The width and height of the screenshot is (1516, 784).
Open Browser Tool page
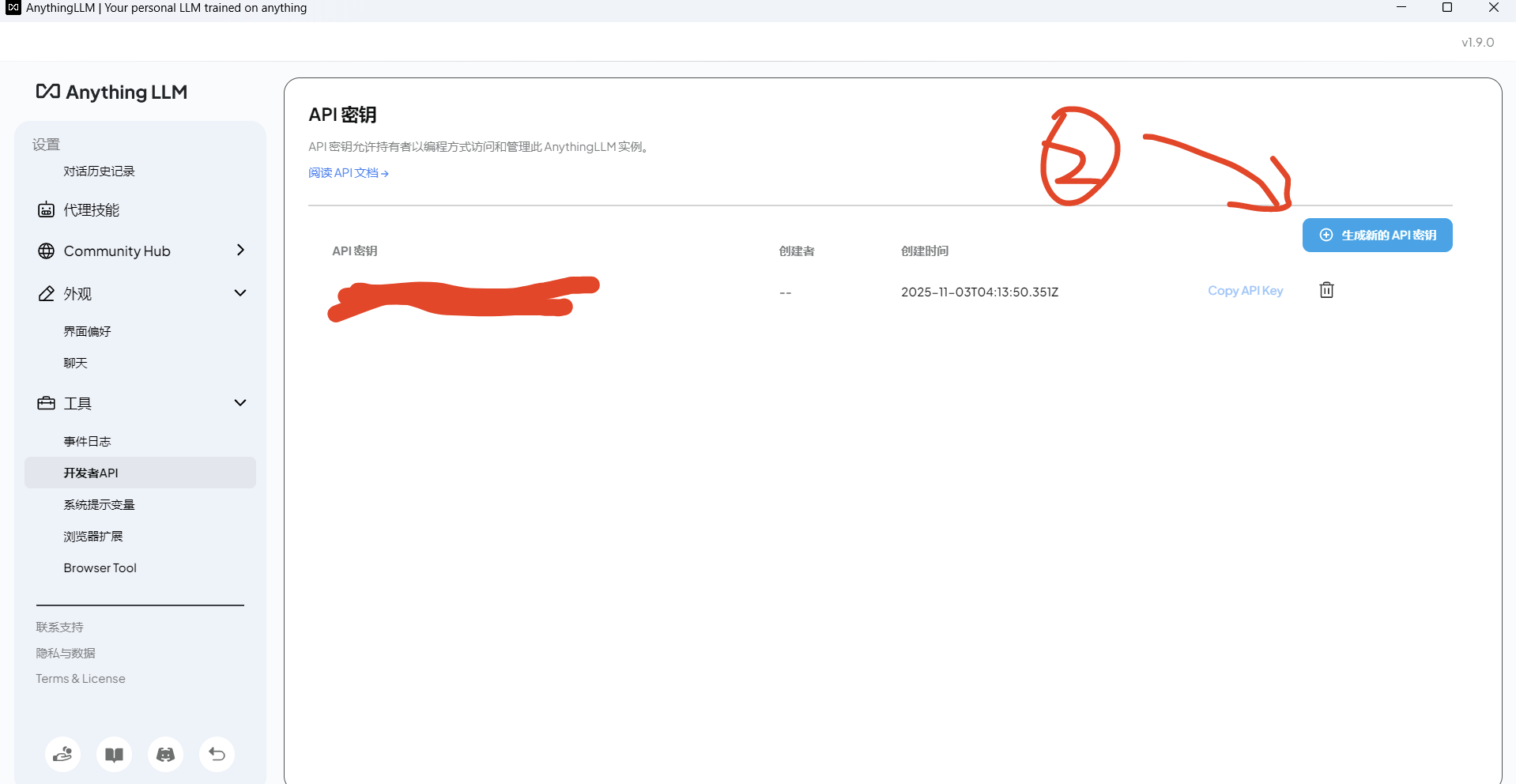point(100,567)
